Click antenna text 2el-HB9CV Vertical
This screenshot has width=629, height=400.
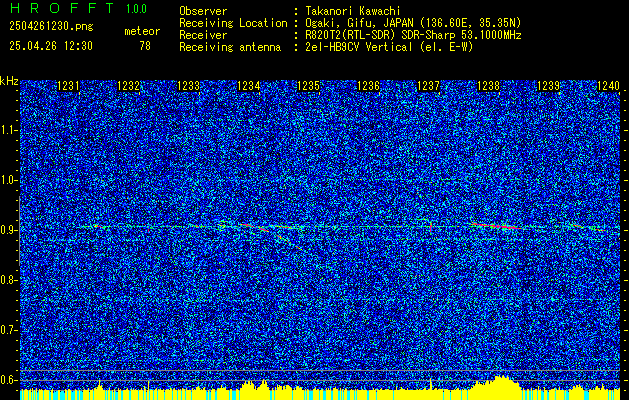pyautogui.click(x=359, y=47)
